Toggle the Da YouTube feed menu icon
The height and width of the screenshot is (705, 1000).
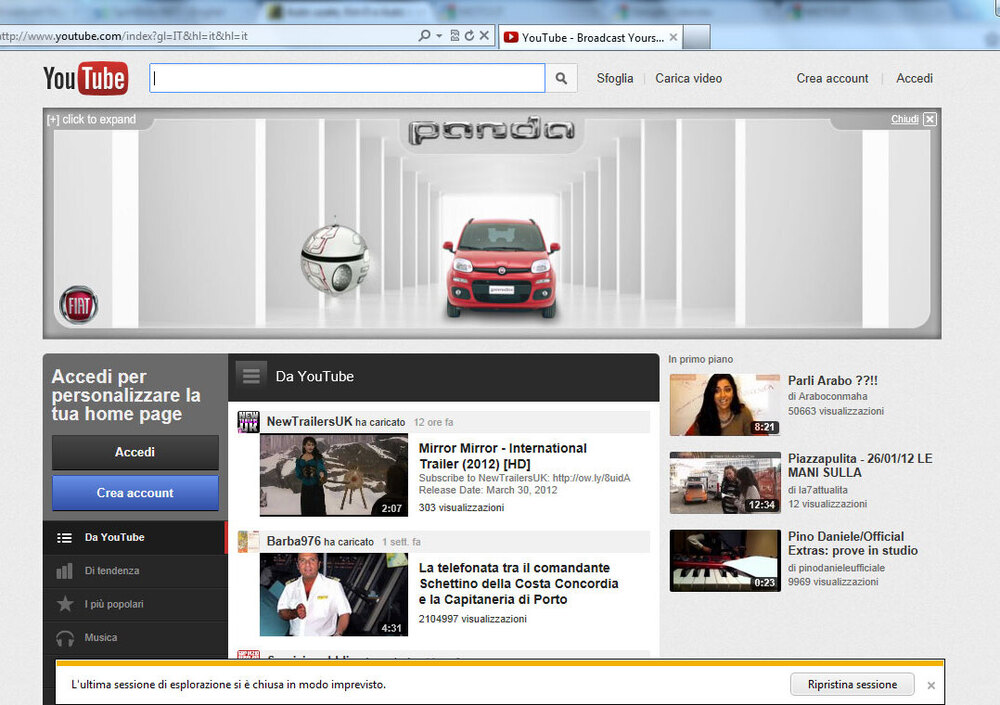click(252, 376)
